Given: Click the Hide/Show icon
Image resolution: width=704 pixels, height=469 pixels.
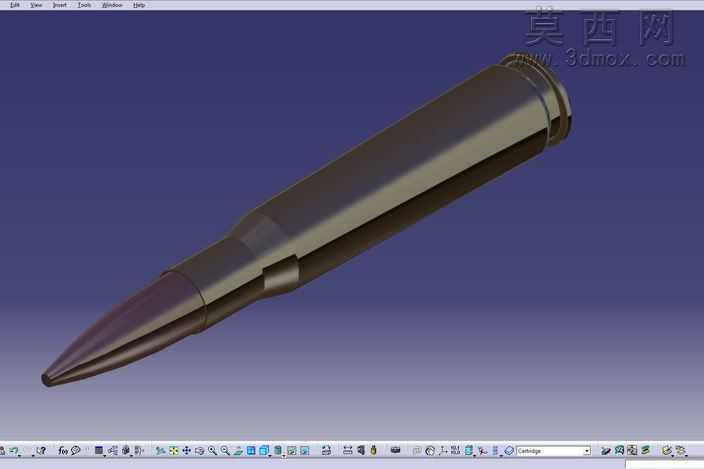Looking at the screenshot, I should pos(292,450).
